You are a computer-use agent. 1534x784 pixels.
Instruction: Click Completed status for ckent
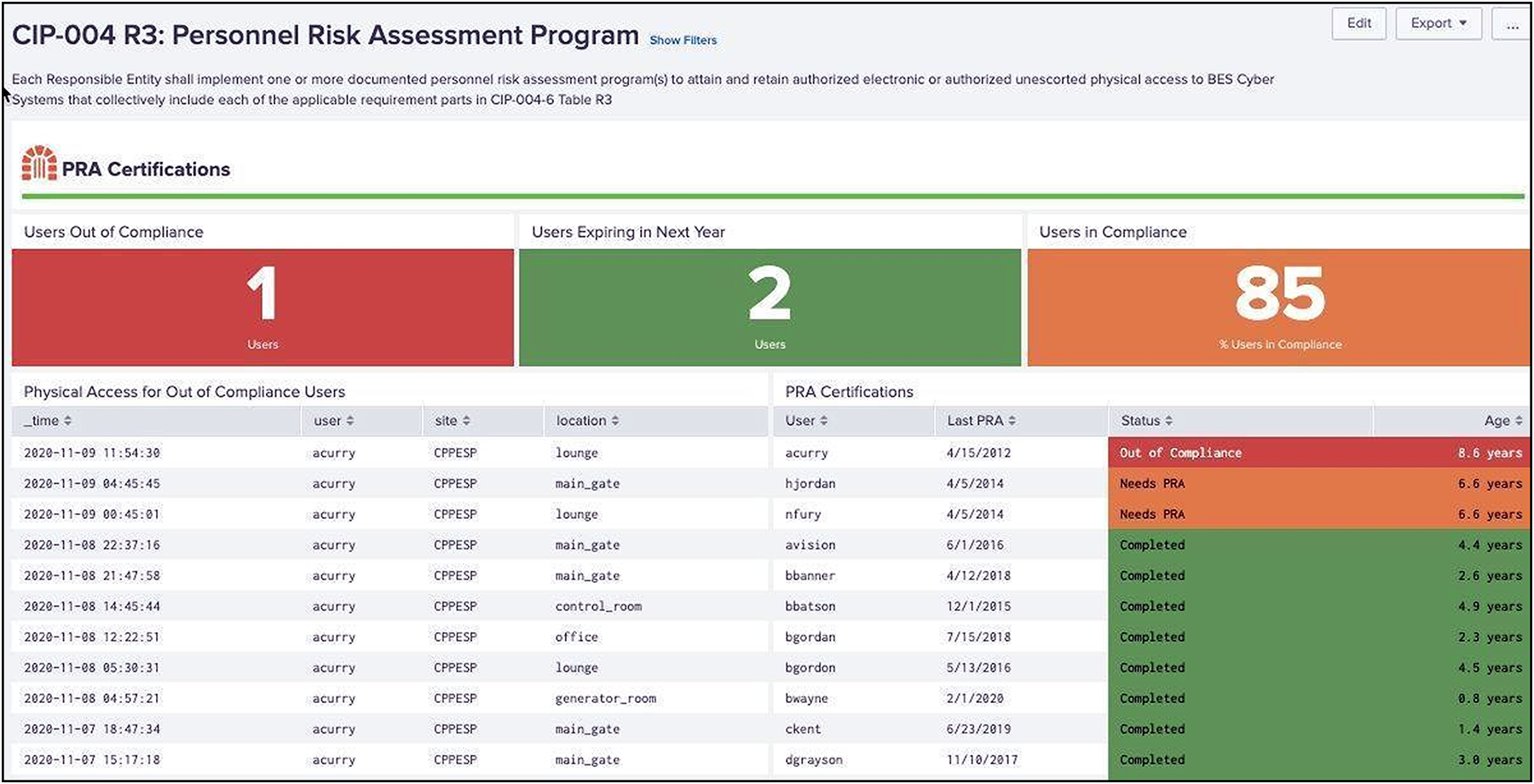point(1152,729)
